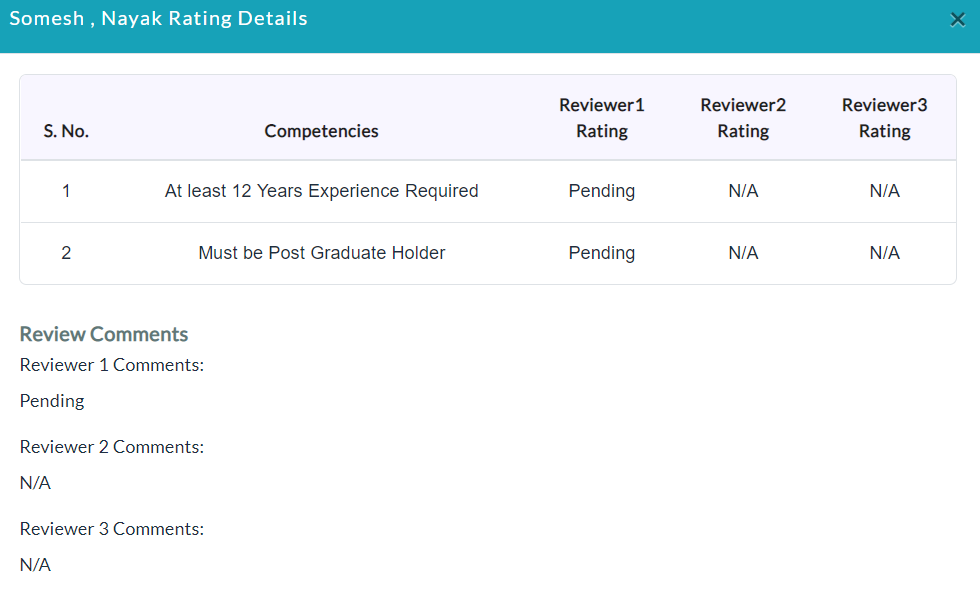This screenshot has height=598, width=980.
Task: Click the Reviewer 2 Comments label
Action: [x=112, y=447]
